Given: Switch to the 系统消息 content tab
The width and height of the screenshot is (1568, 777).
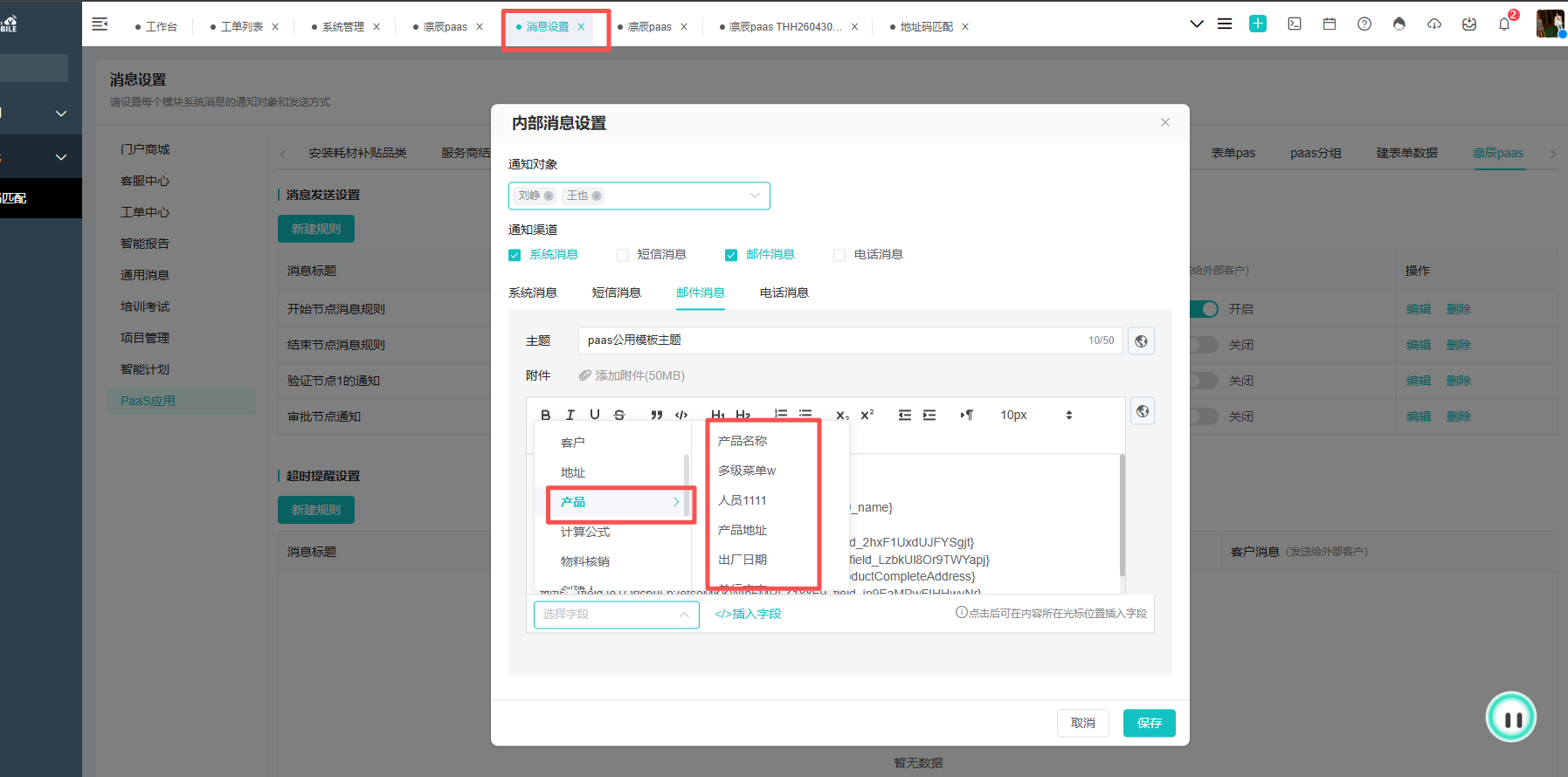Looking at the screenshot, I should click(533, 292).
